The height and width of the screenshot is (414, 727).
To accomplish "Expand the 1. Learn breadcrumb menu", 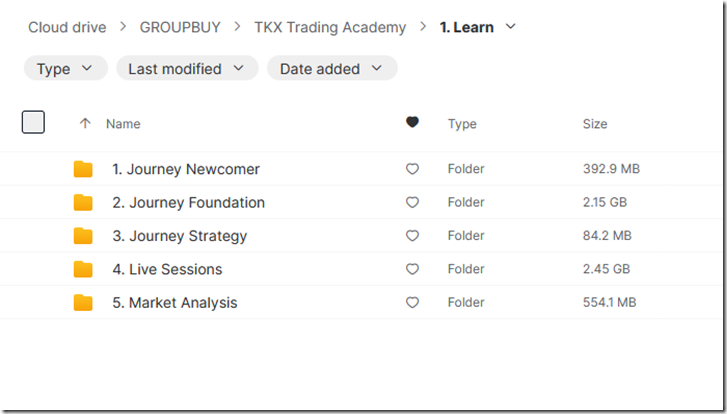I will 511,27.
